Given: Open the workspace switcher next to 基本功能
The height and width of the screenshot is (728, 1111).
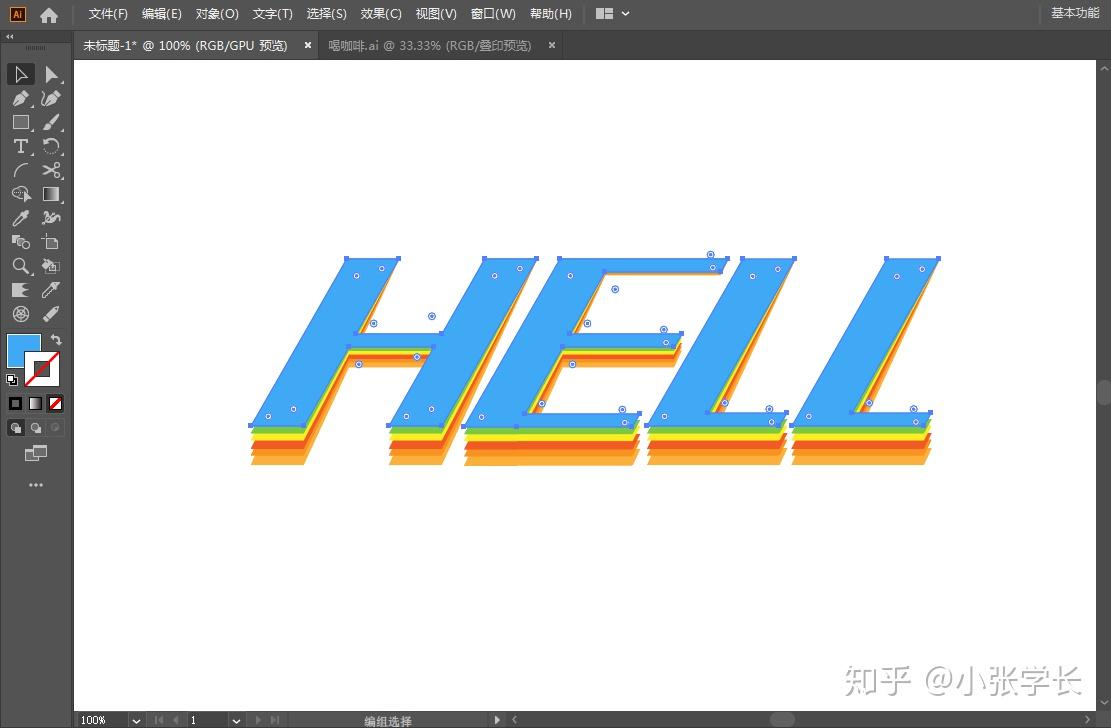Looking at the screenshot, I should [x=613, y=14].
